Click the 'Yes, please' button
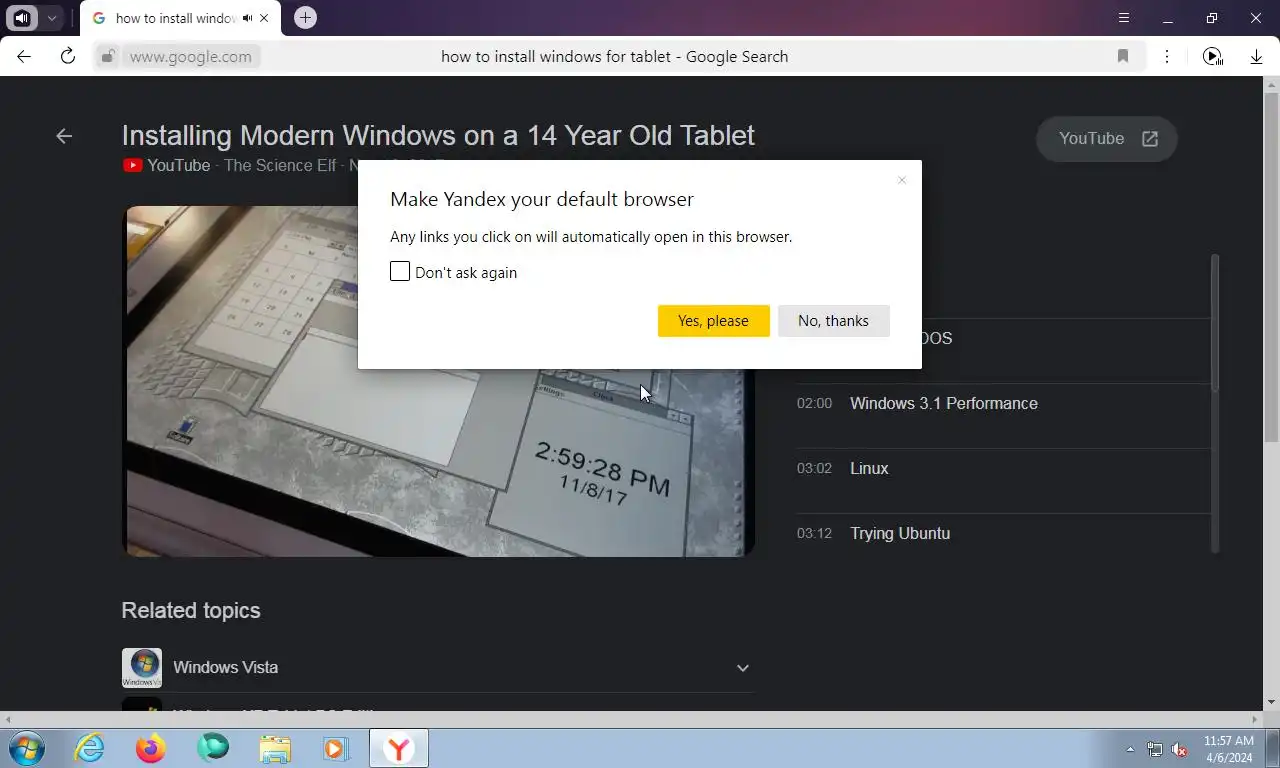Screen dimensions: 1280x768 [713, 321]
